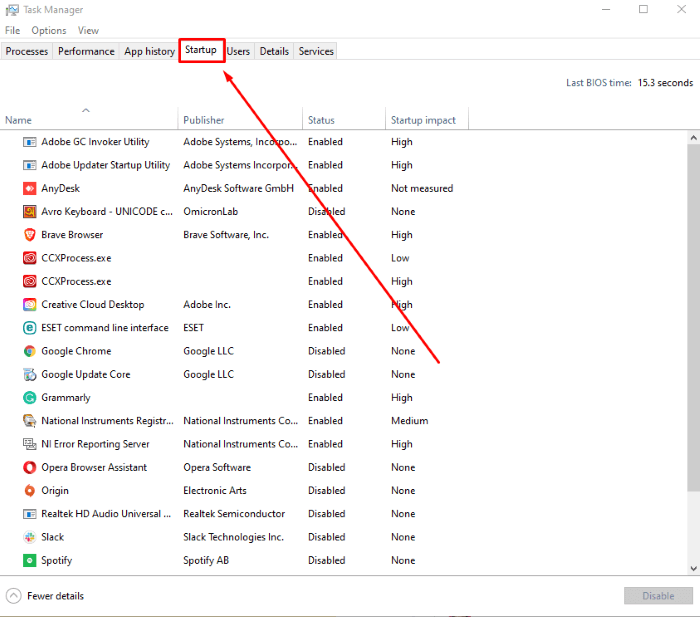This screenshot has width=700, height=617.
Task: Click Disabled status in the Google Chrome row
Action: click(326, 351)
